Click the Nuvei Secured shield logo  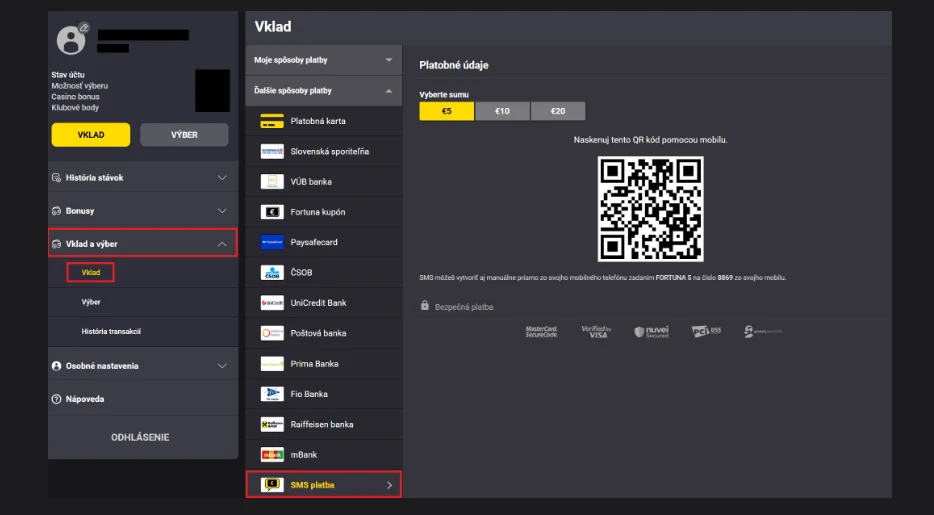point(651,332)
